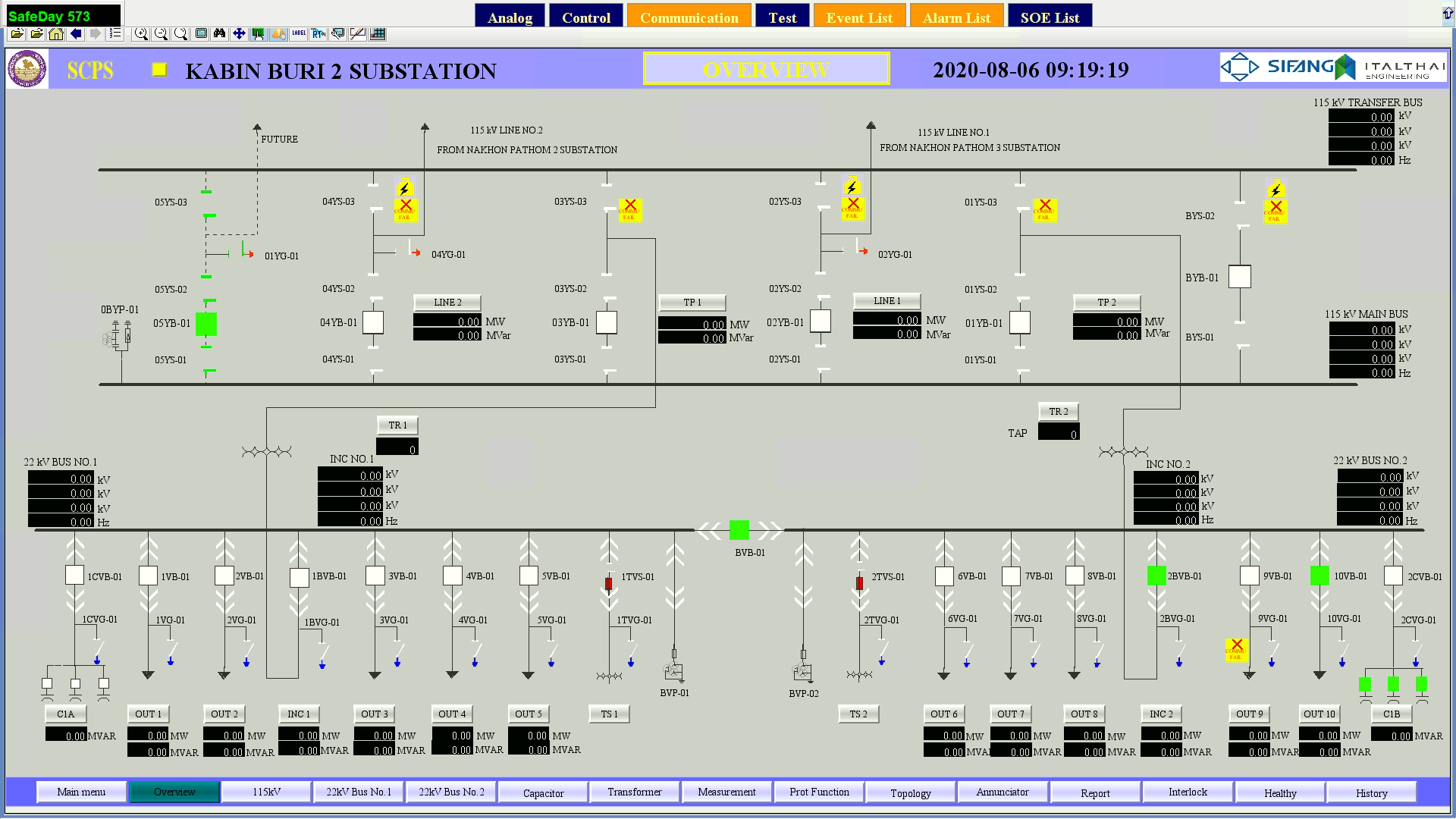Open the Alarm List tab
The width and height of the screenshot is (1456, 819).
click(x=956, y=17)
